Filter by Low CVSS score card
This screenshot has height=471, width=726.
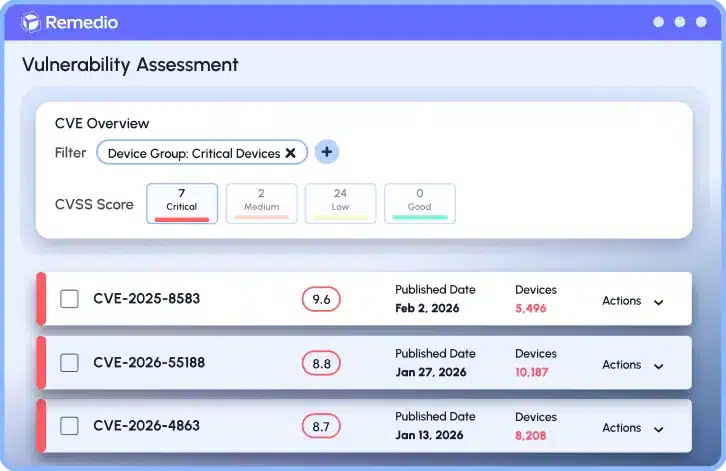pyautogui.click(x=340, y=202)
